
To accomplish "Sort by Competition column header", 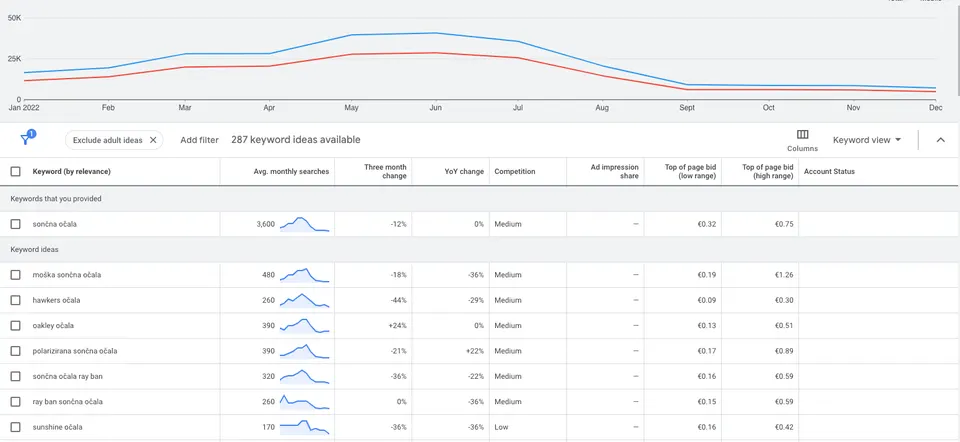I will [x=515, y=172].
